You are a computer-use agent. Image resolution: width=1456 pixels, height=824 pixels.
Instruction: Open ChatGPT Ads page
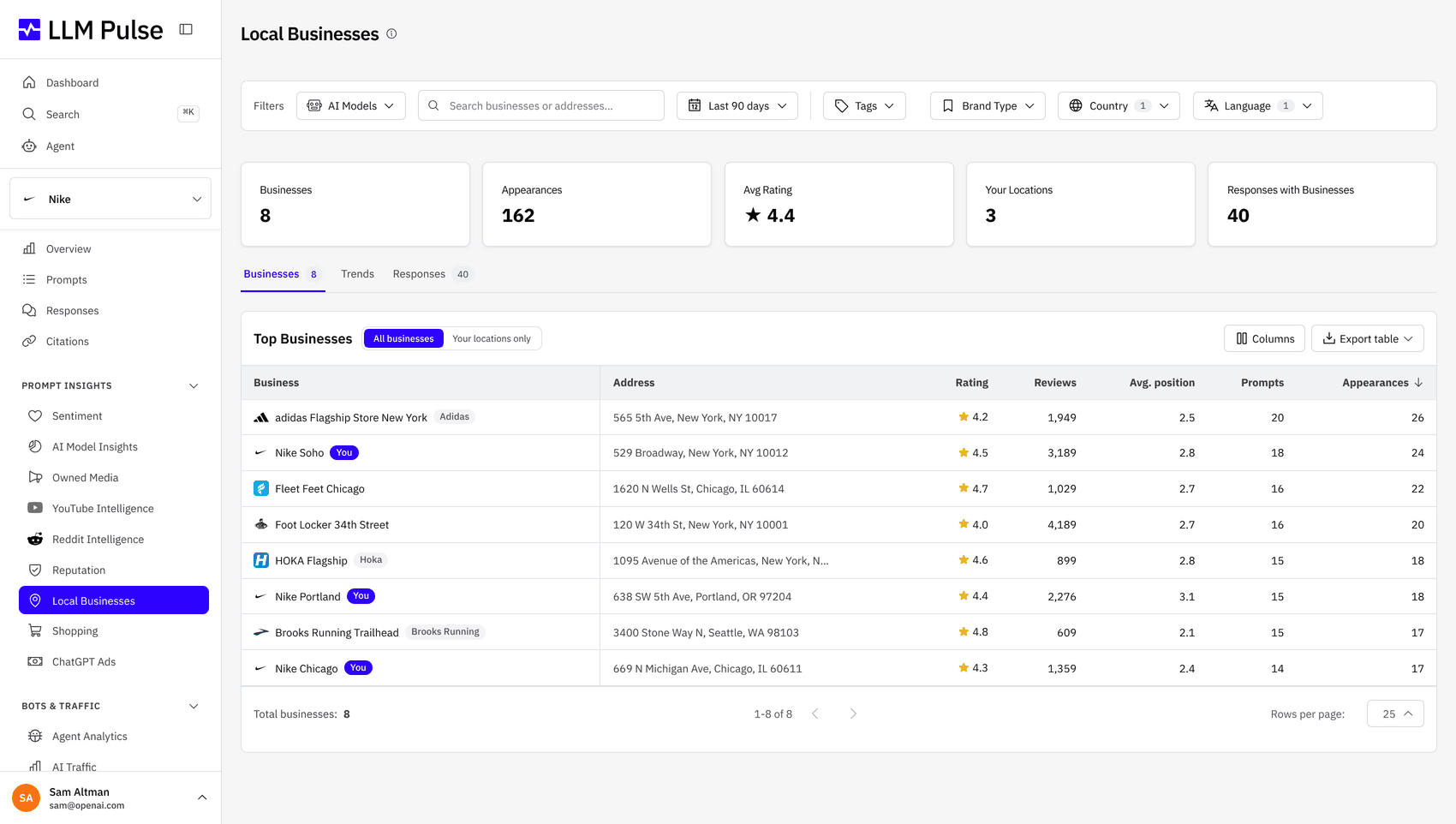pyautogui.click(x=114, y=662)
